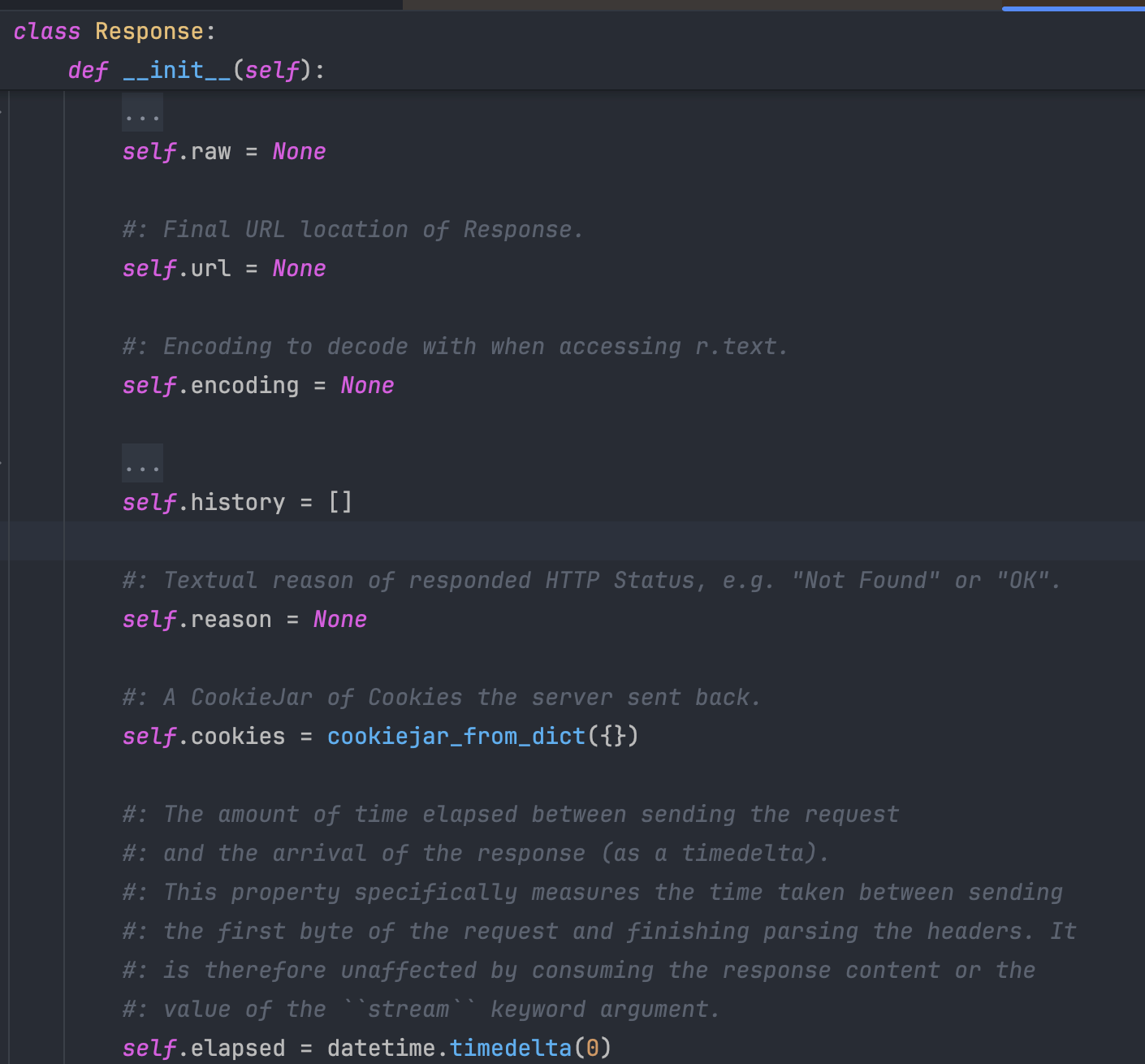Click the empty list brackets after self.history
The height and width of the screenshot is (1064, 1145).
(x=340, y=503)
